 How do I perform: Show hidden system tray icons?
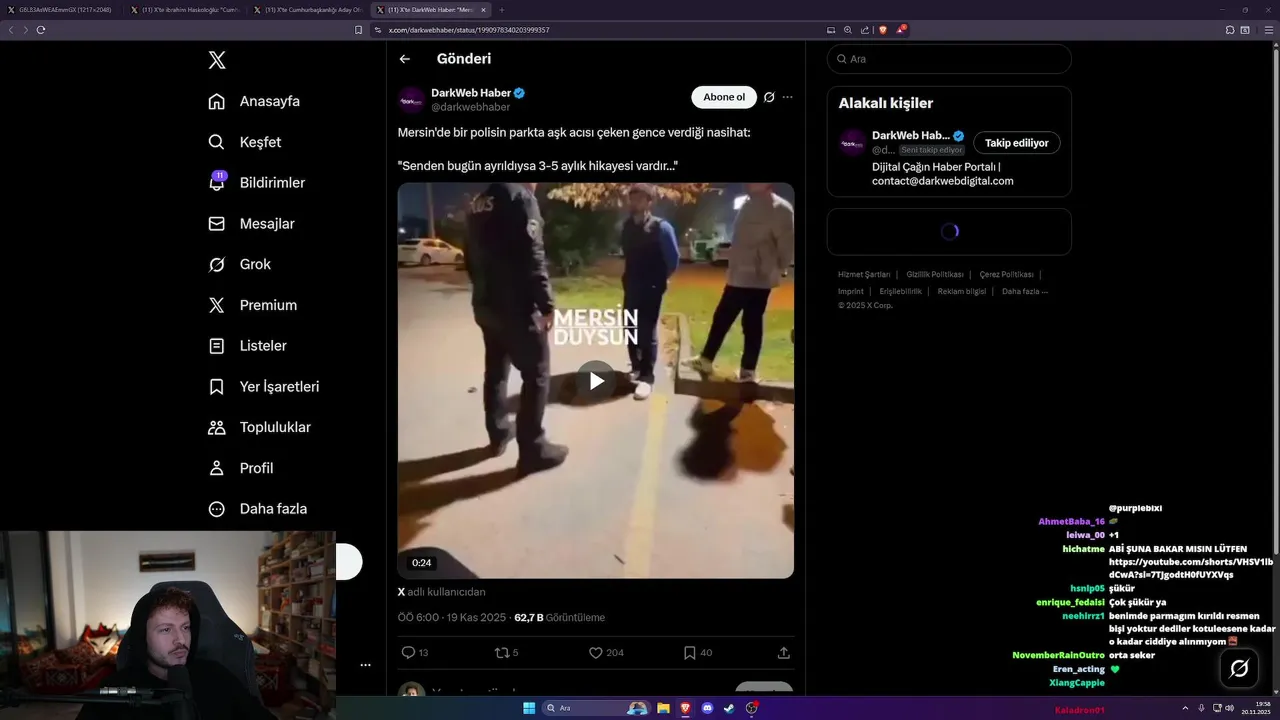(x=1186, y=708)
